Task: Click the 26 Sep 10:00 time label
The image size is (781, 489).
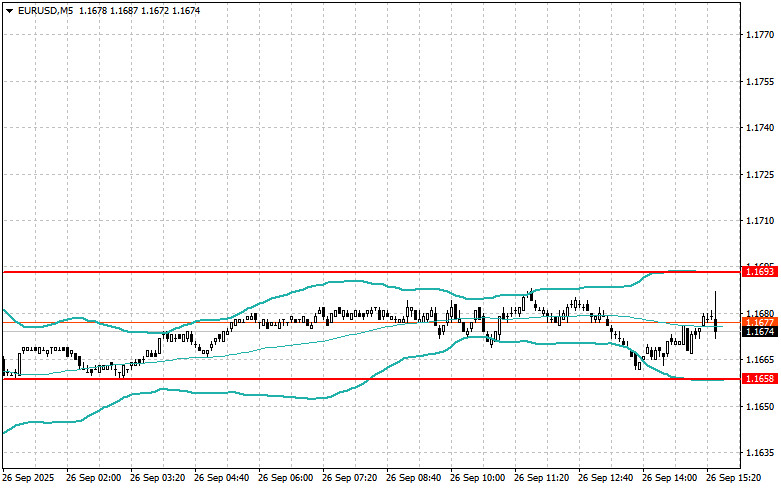Action: click(x=477, y=478)
